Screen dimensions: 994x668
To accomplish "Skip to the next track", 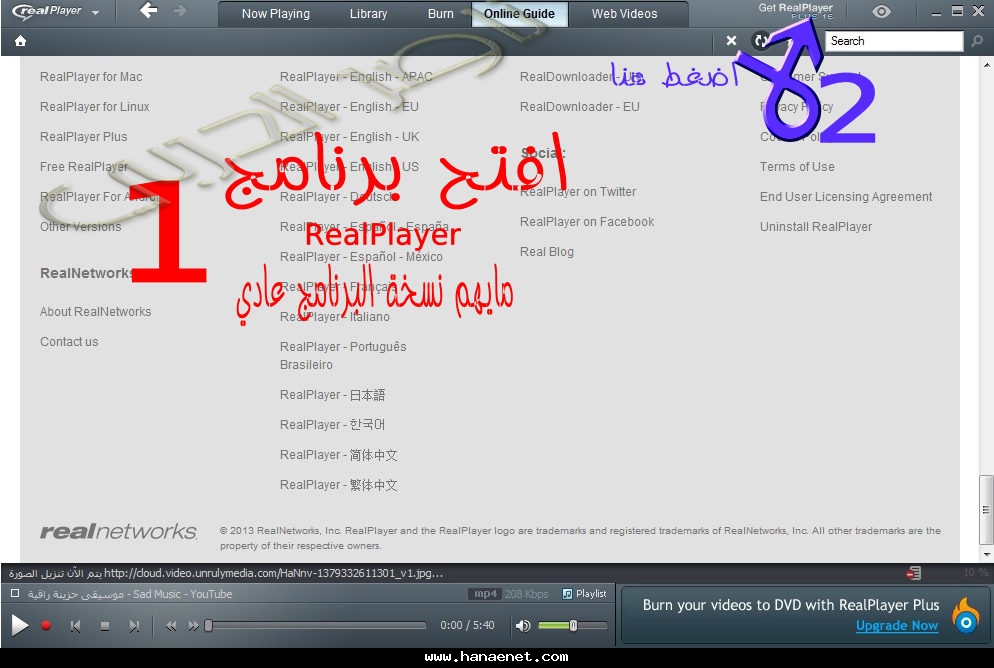I will tap(136, 626).
